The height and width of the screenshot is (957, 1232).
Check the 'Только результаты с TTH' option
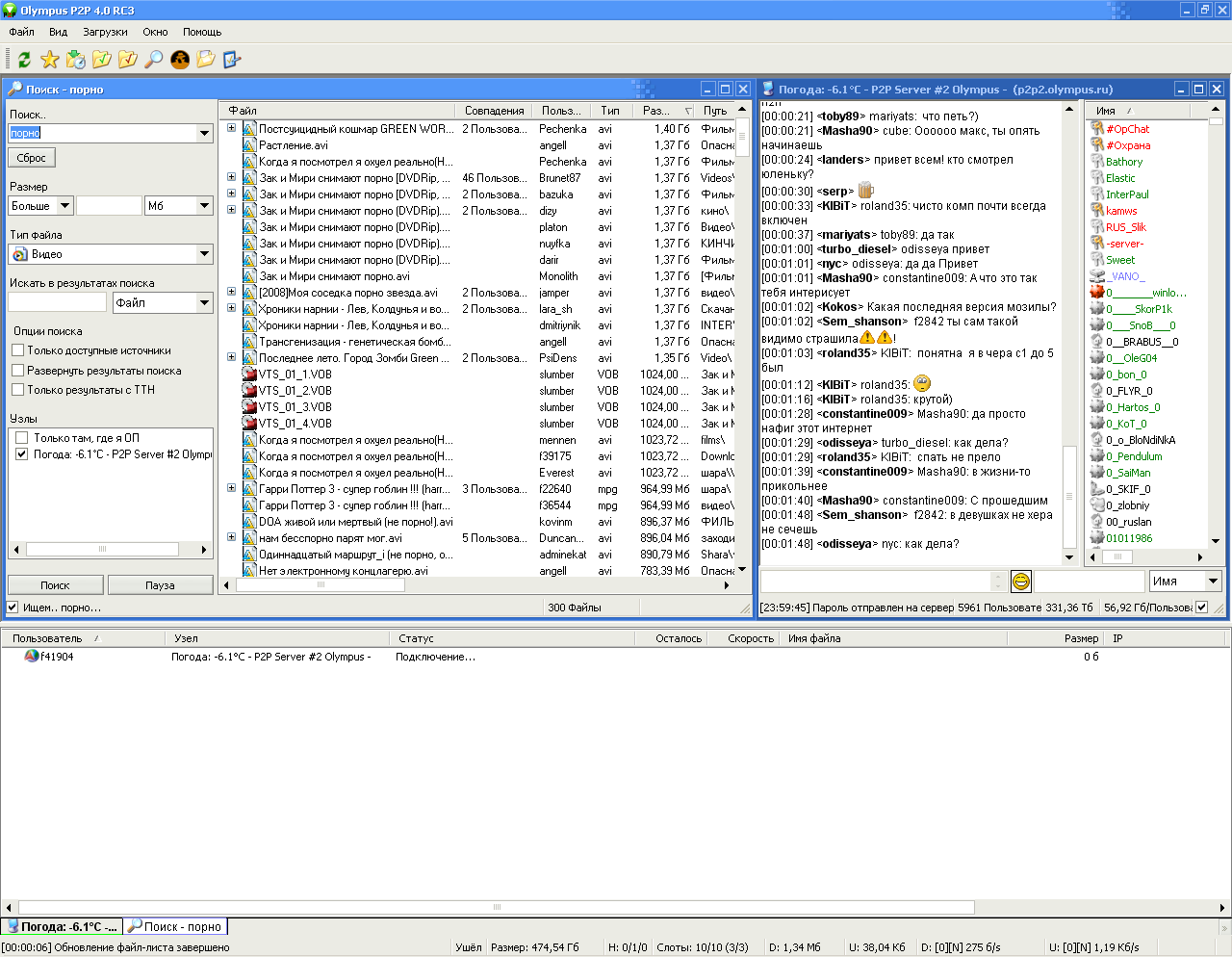point(17,390)
